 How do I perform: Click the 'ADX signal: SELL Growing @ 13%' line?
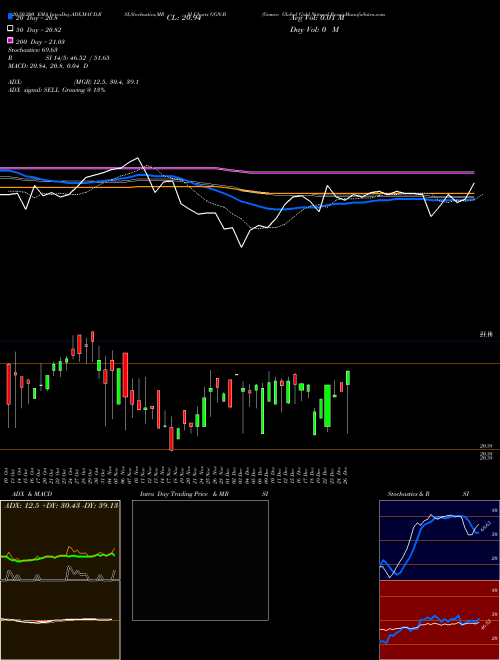coord(56,90)
